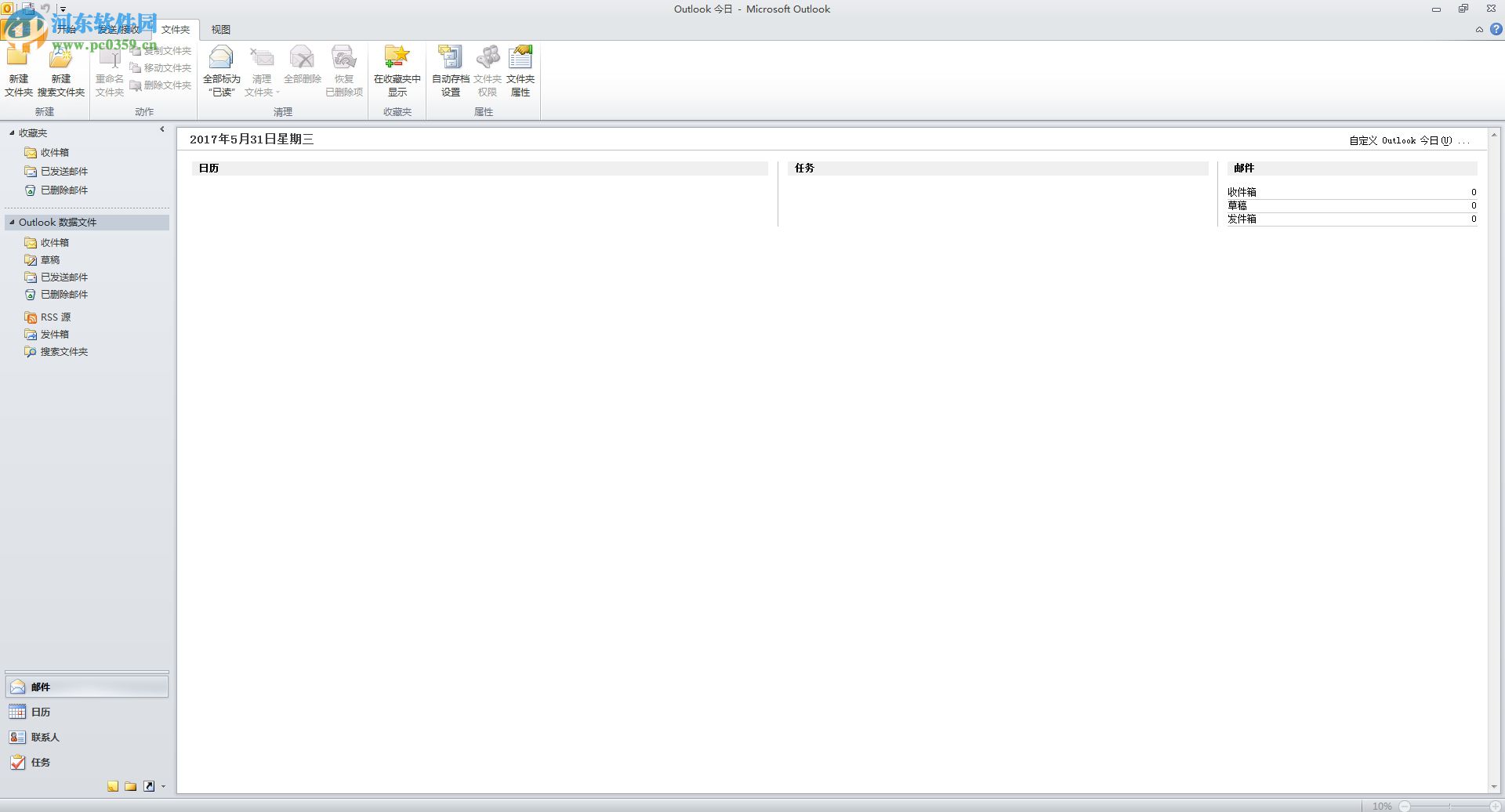1505x812 pixels.
Task: Switch to 日历 (Calendar) in navigation pane
Action: point(87,712)
